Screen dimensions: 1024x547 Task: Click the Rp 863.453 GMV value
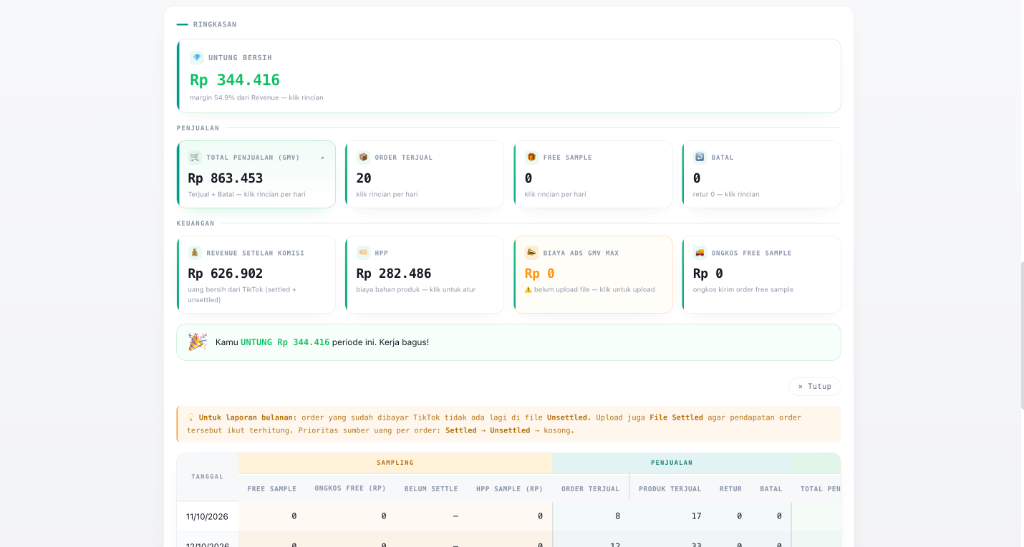click(x=225, y=178)
